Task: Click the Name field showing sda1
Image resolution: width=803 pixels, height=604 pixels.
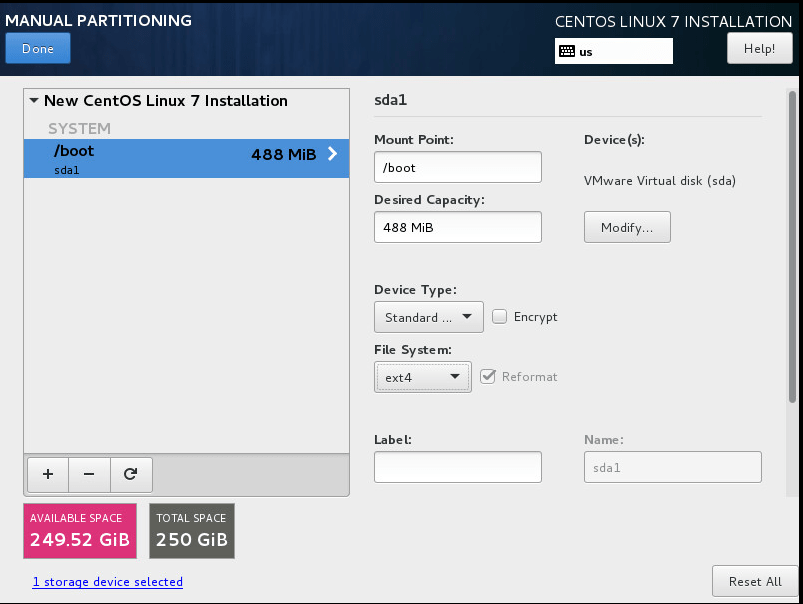Action: [672, 467]
